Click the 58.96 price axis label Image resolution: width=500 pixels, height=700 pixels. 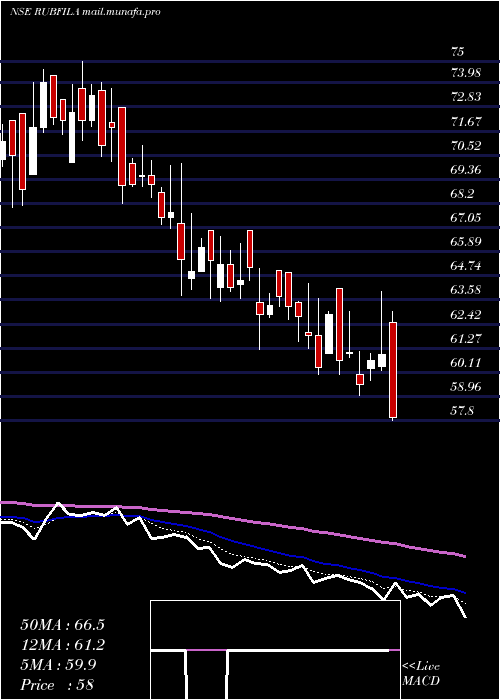(466, 387)
